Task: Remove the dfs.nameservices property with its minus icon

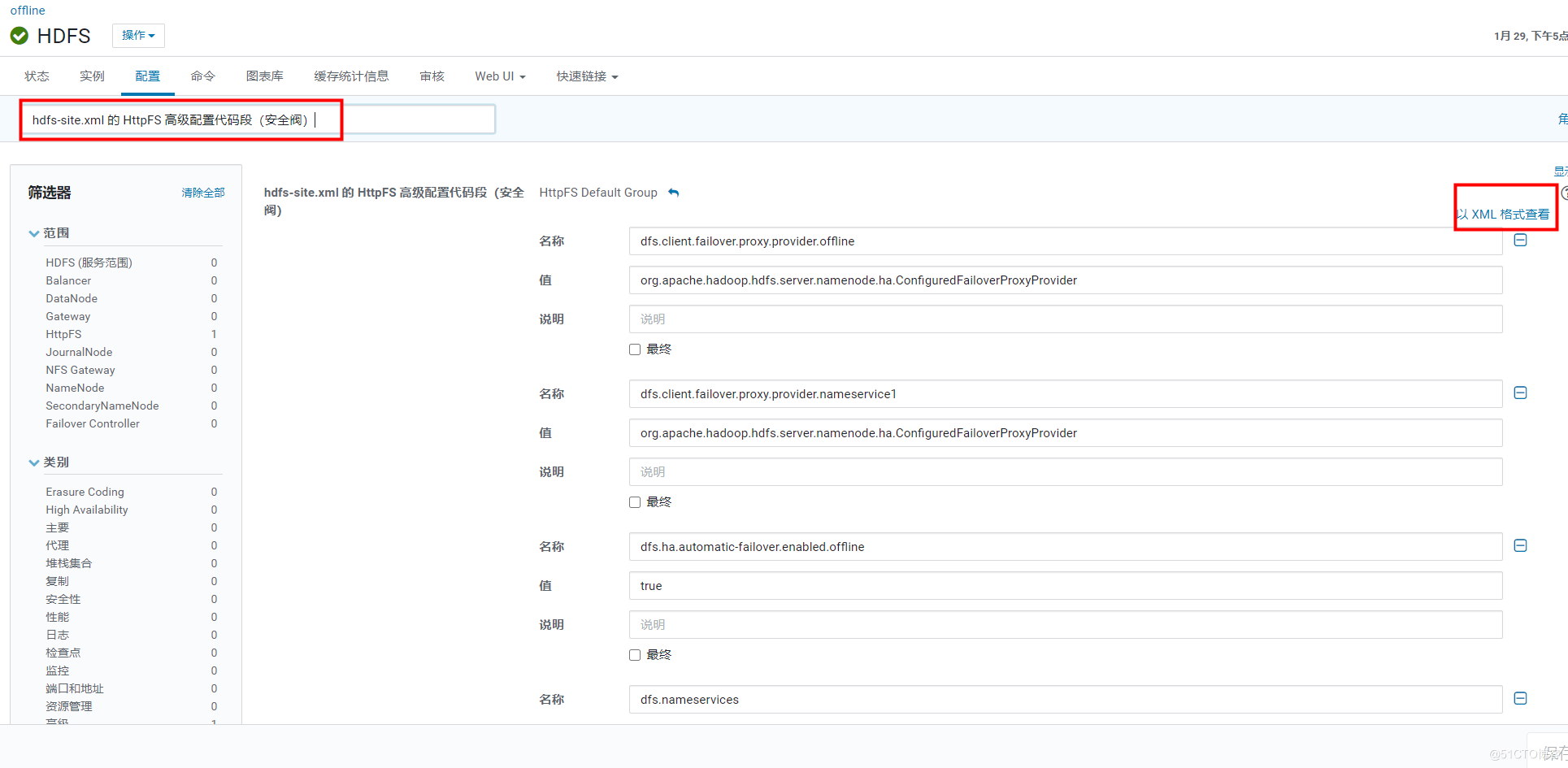Action: pyautogui.click(x=1520, y=699)
